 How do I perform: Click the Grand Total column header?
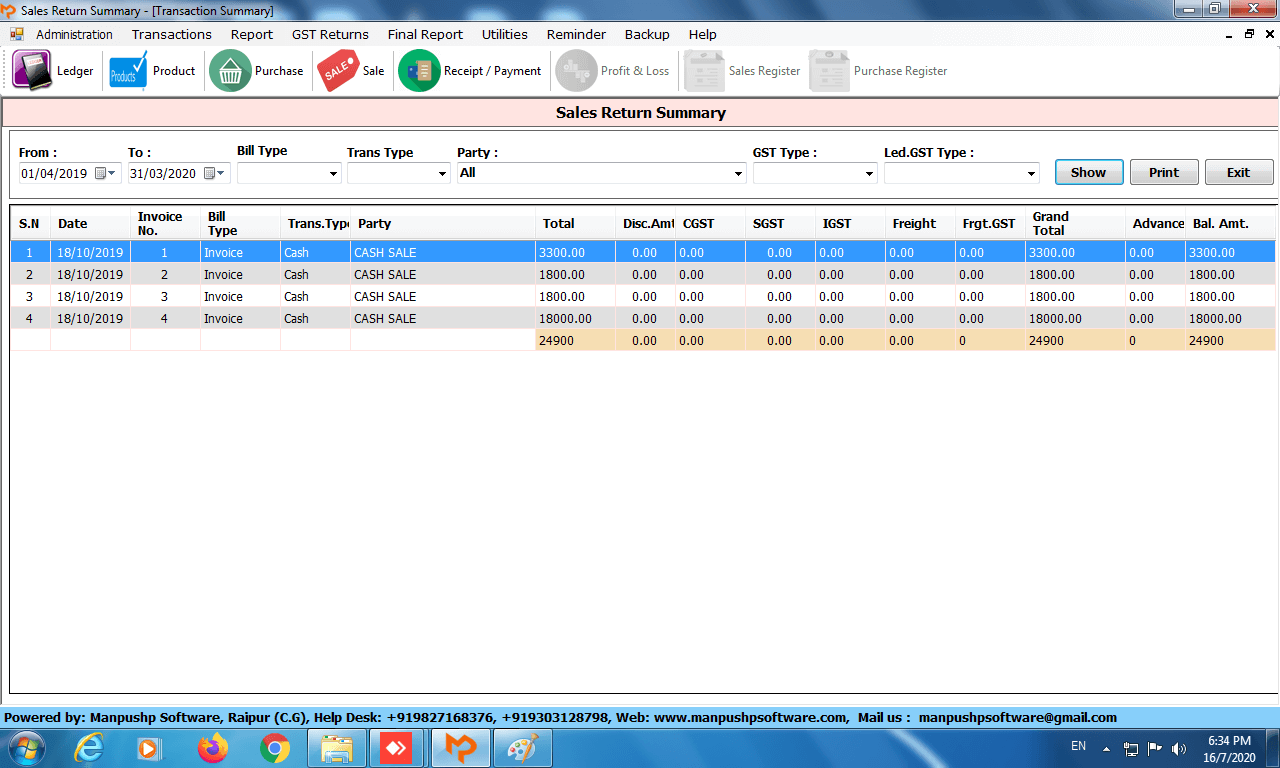(1075, 224)
